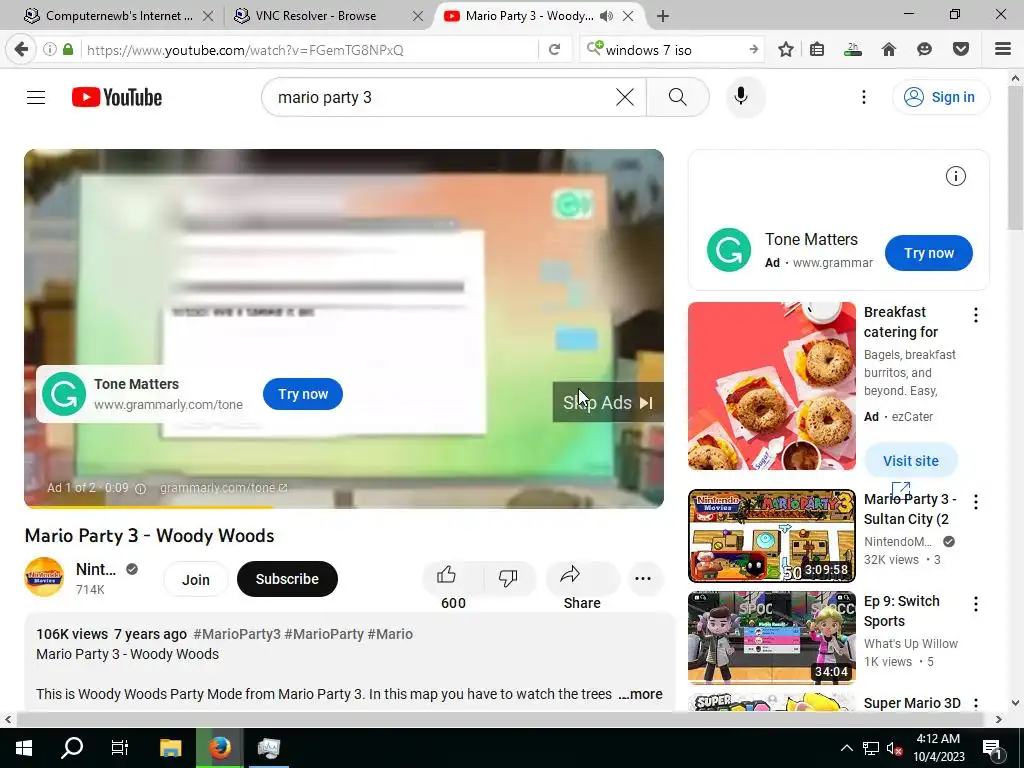Image resolution: width=1024 pixels, height=768 pixels.
Task: Open the Windows Start menu
Action: click(24, 748)
